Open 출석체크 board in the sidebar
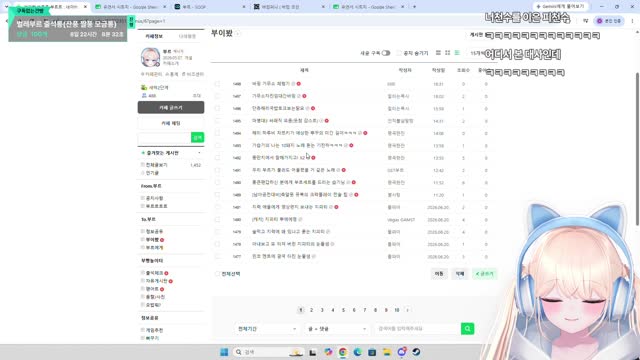The height and width of the screenshot is (360, 640). pos(155,273)
